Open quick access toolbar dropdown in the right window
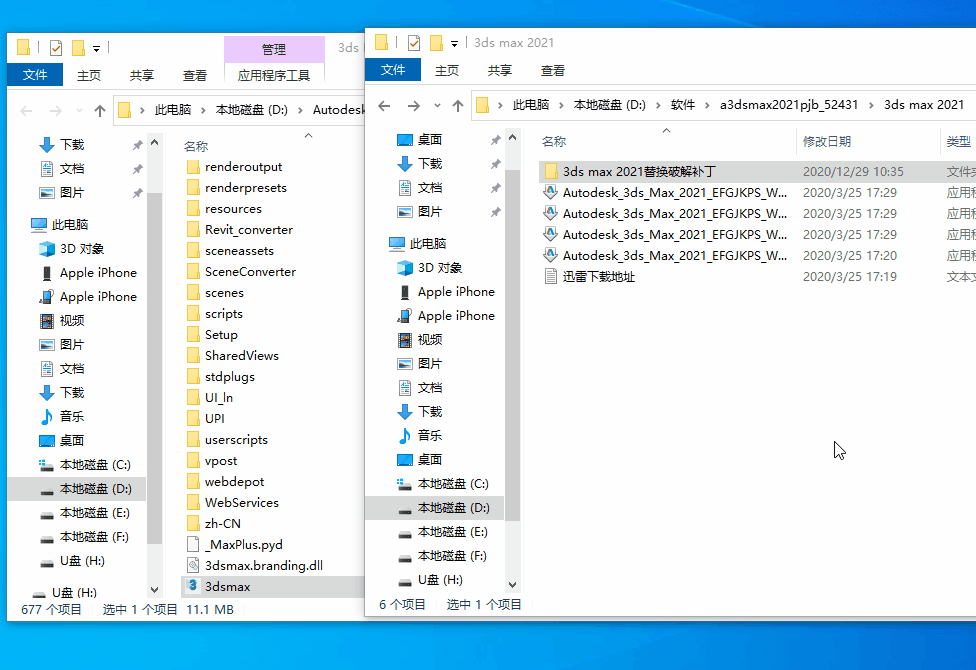This screenshot has height=670, width=976. pyautogui.click(x=454, y=44)
